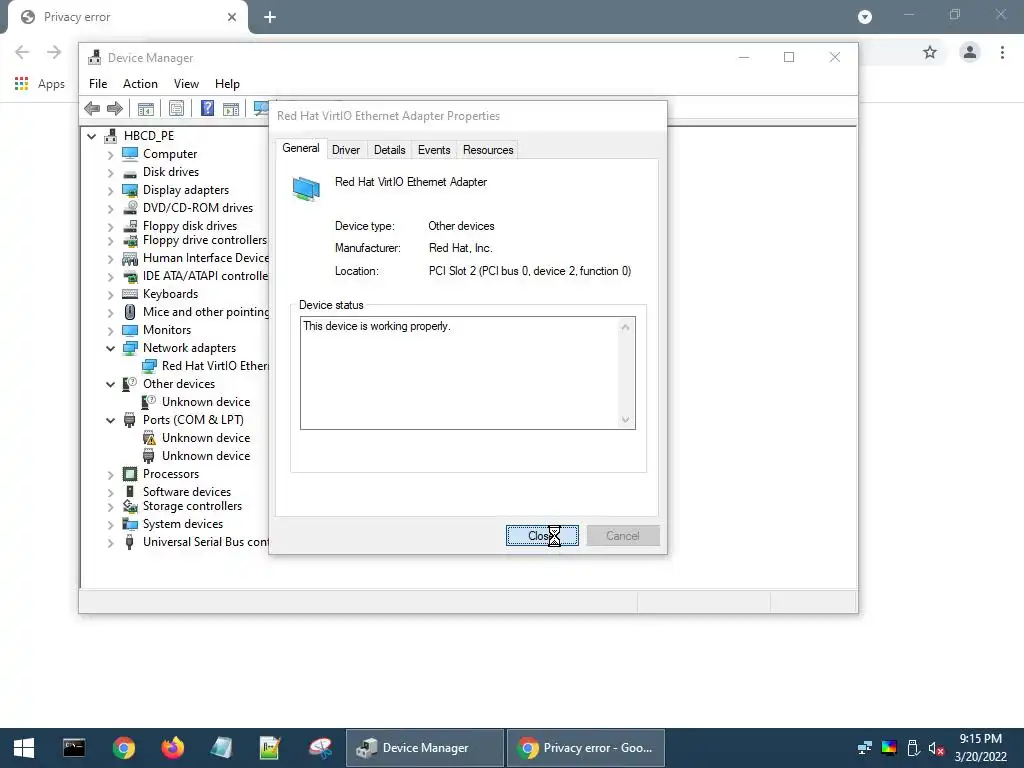This screenshot has height=768, width=1024.
Task: Expand the Computer category
Action: [x=110, y=155]
